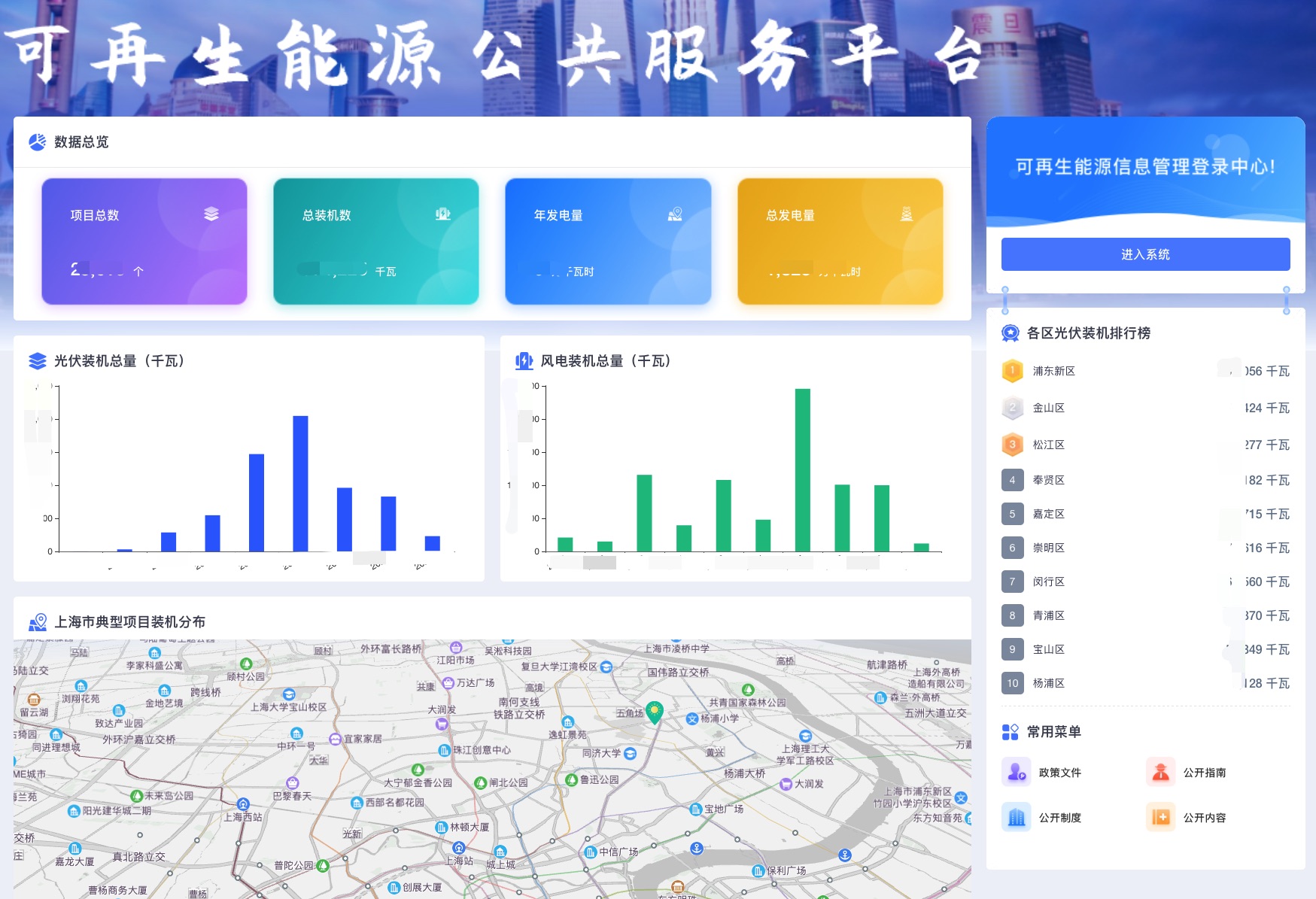
Task: Open the 公开内容 menu icon
Action: coord(1160,817)
